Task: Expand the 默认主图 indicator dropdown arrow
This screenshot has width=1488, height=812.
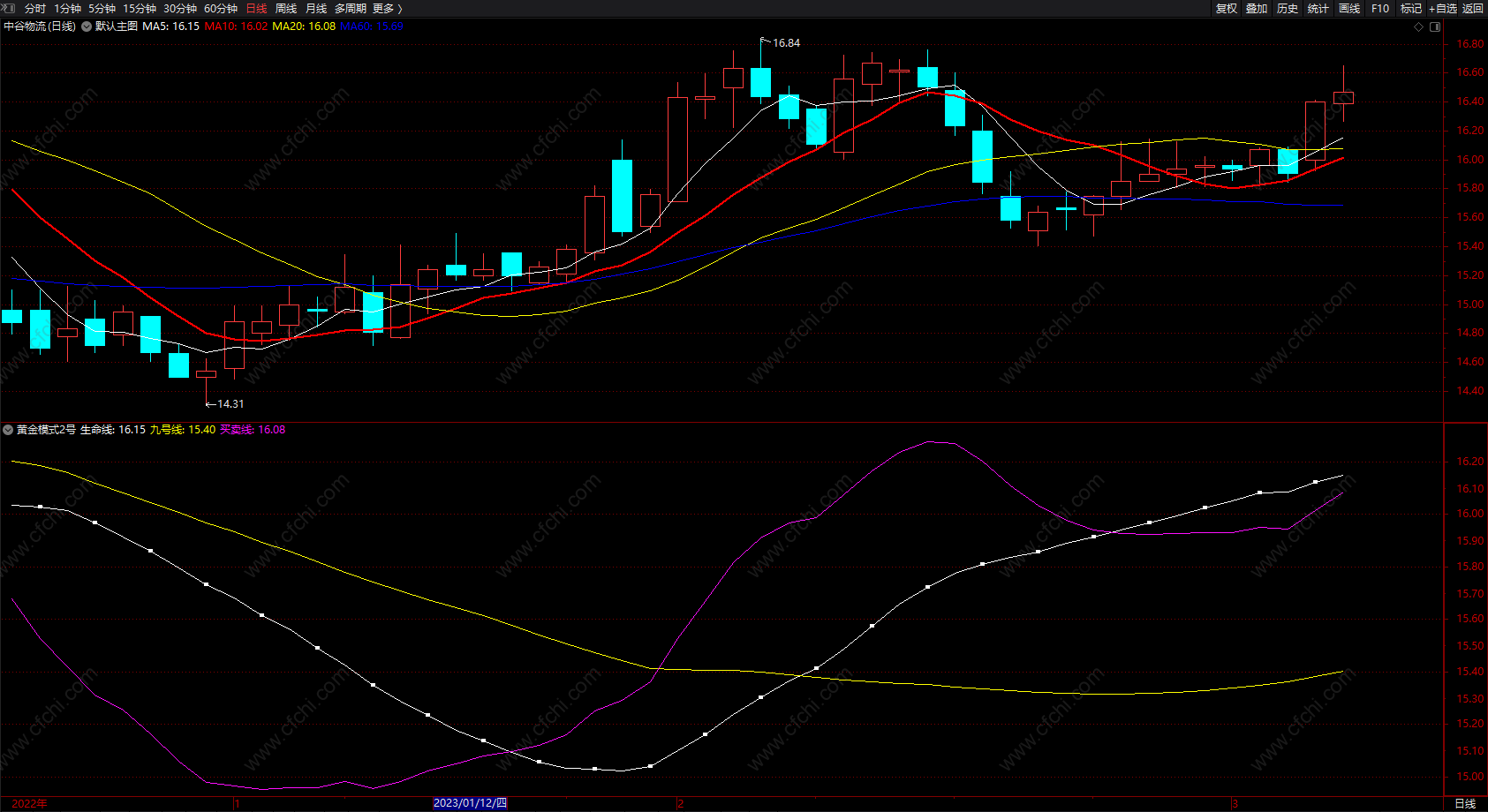Action: [87, 26]
